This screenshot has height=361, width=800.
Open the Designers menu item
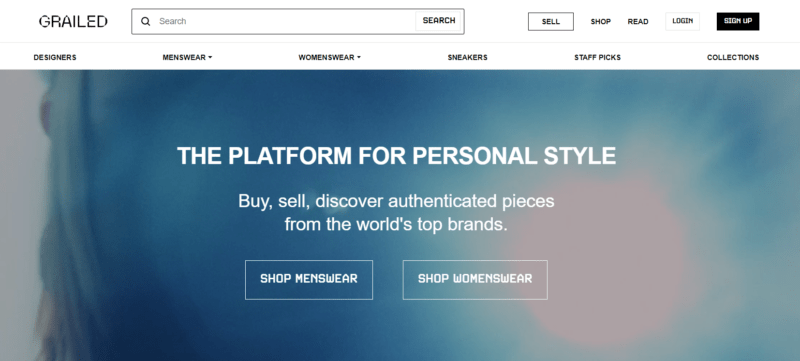click(x=55, y=58)
